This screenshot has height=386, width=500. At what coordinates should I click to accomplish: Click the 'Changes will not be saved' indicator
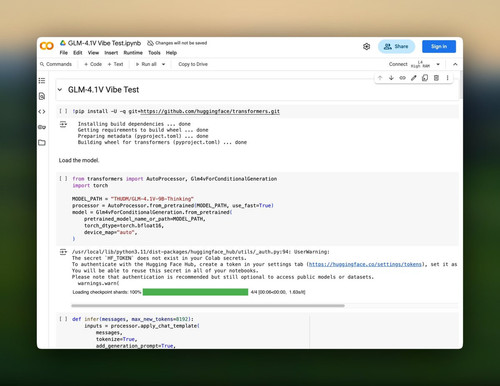pyautogui.click(x=177, y=43)
